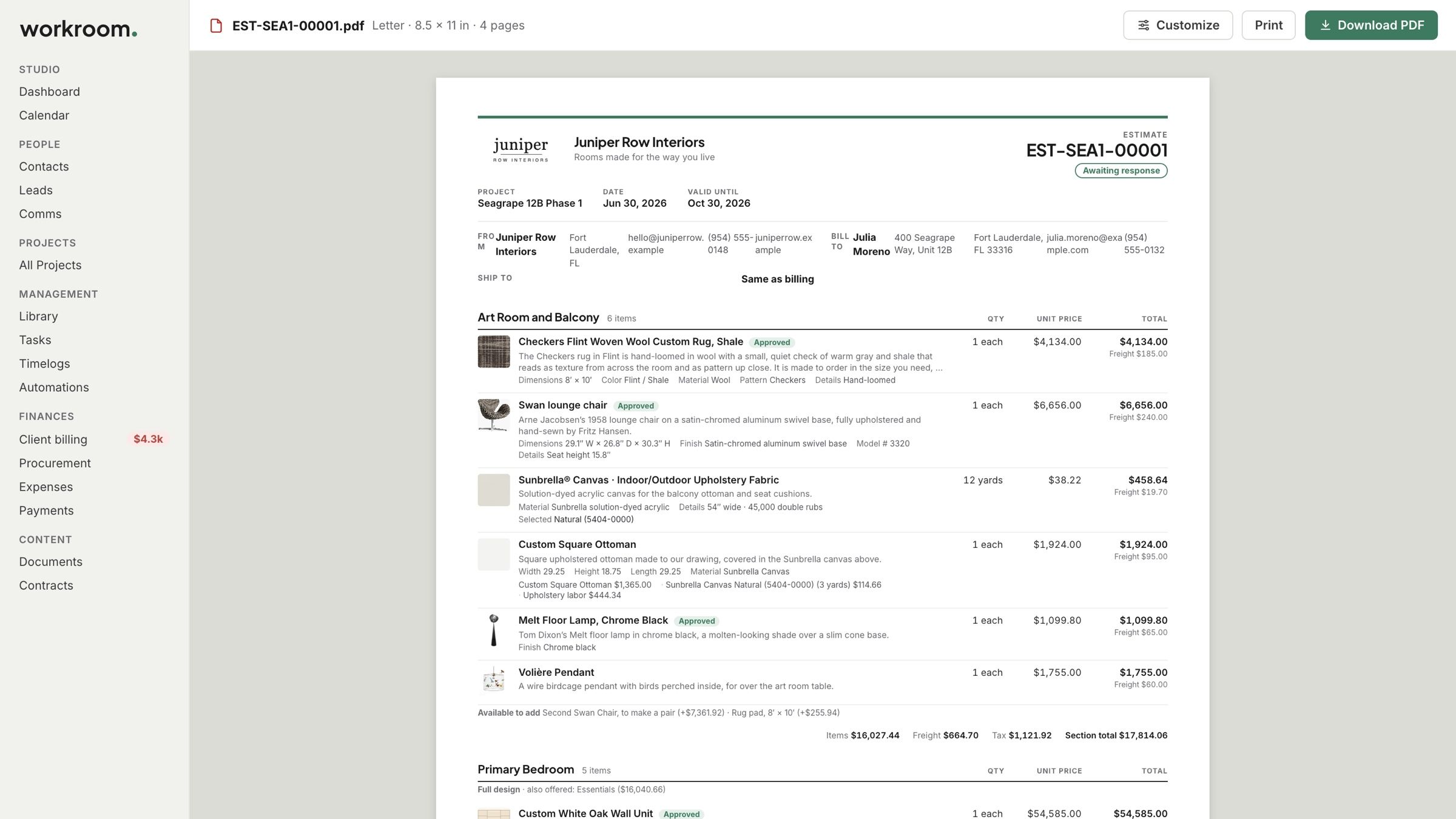The width and height of the screenshot is (1456, 819).
Task: Click the Approved badge on Swan lounge chair
Action: (635, 406)
